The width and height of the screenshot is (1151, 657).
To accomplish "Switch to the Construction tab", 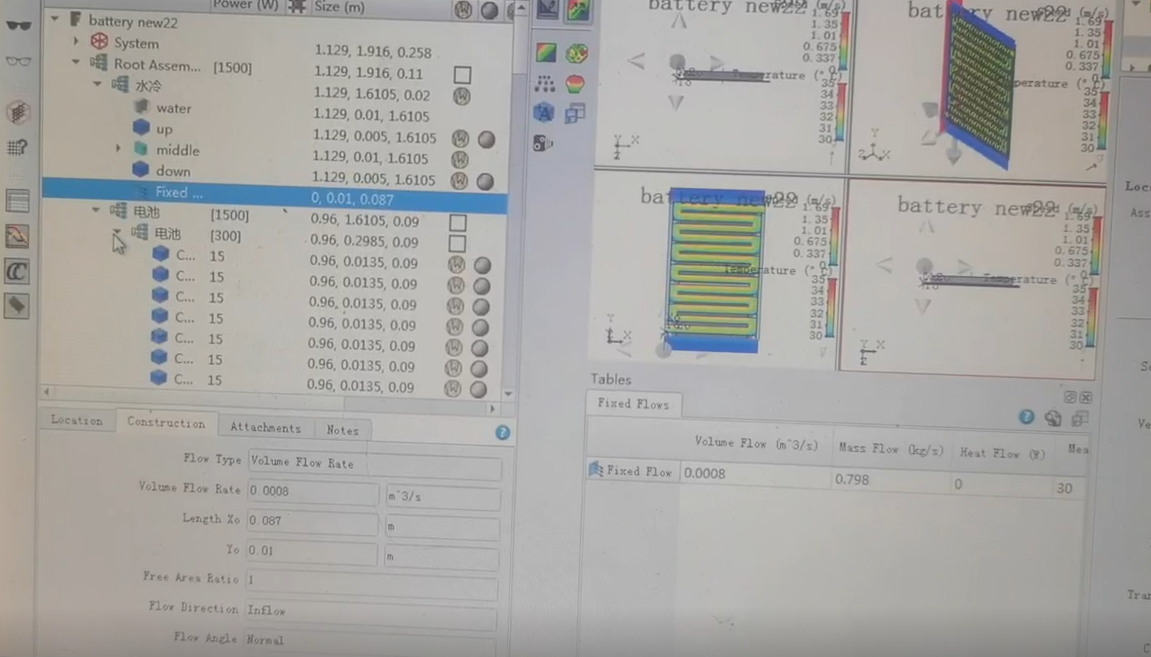I will click(x=167, y=423).
